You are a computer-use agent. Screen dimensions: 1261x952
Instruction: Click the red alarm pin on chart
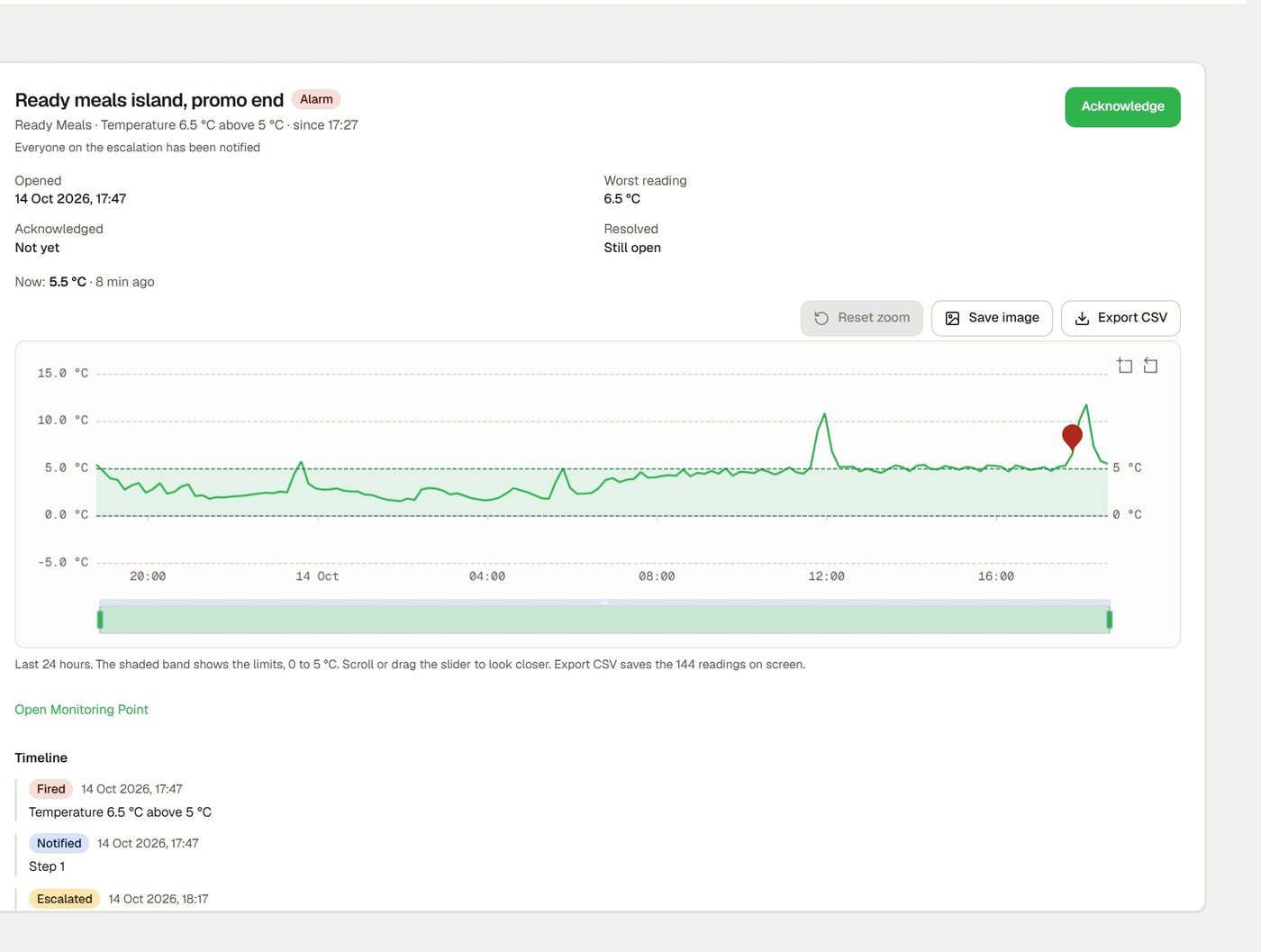tap(1072, 437)
